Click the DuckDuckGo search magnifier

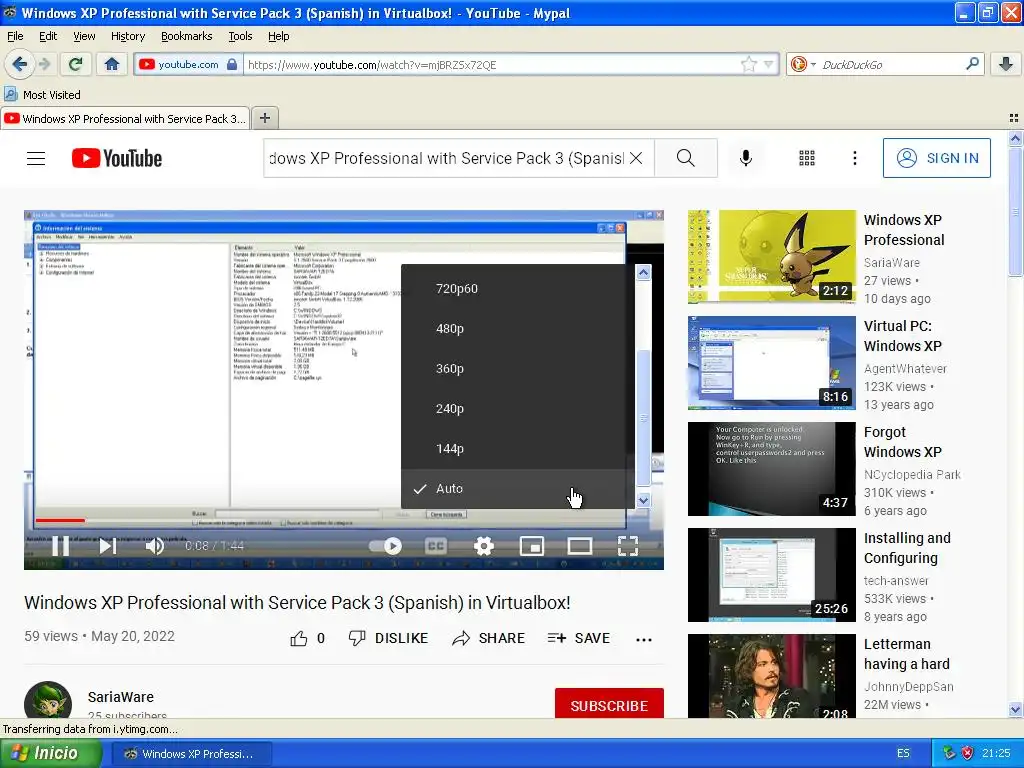coord(972,64)
